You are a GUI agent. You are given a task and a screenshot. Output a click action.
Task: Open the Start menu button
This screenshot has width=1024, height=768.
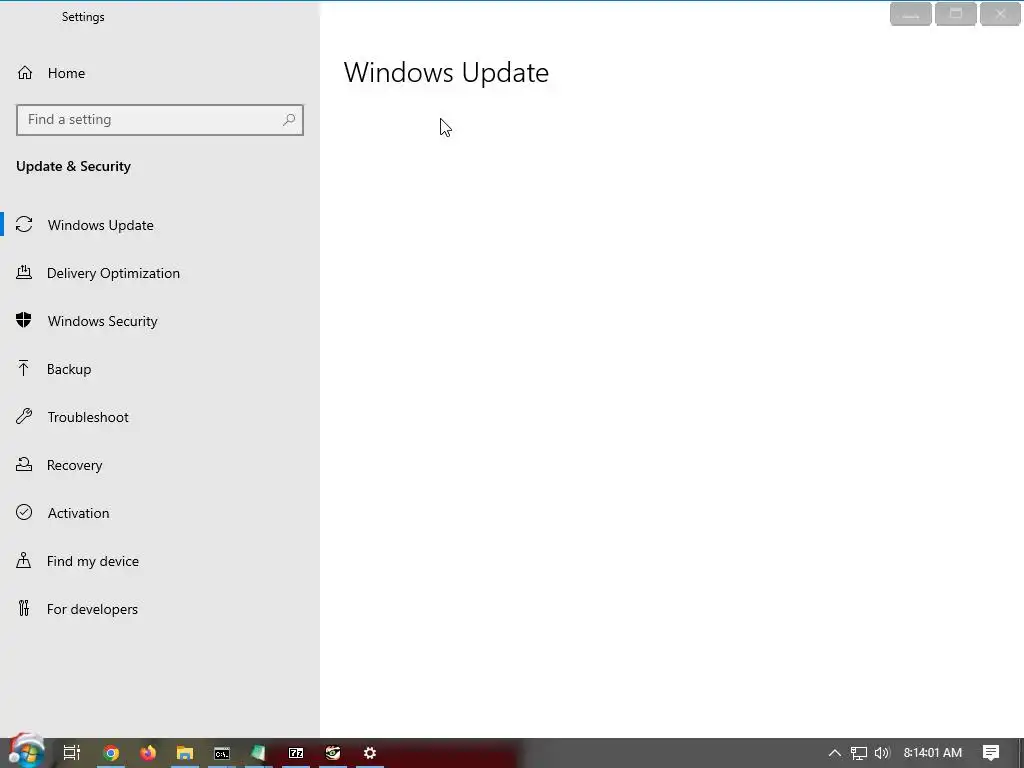click(x=26, y=752)
